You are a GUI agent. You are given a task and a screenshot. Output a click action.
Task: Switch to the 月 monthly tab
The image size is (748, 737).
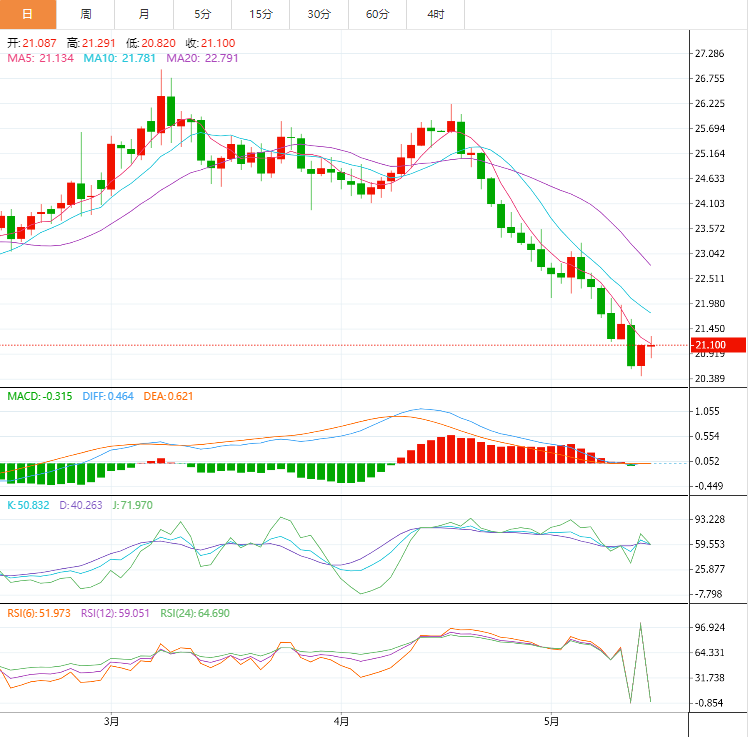click(144, 14)
